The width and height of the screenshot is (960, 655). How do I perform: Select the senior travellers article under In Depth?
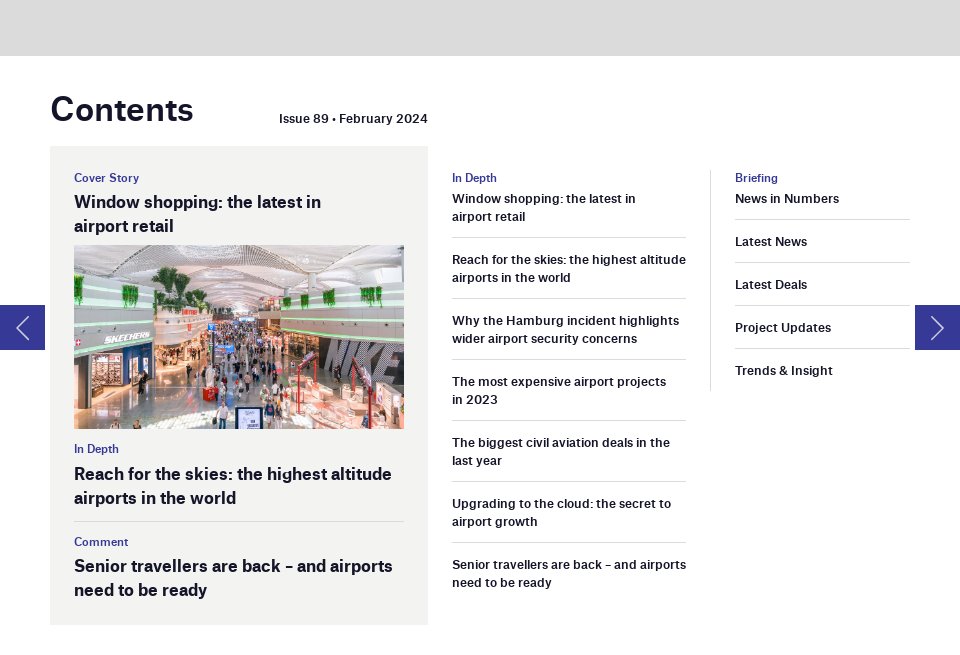[569, 574]
